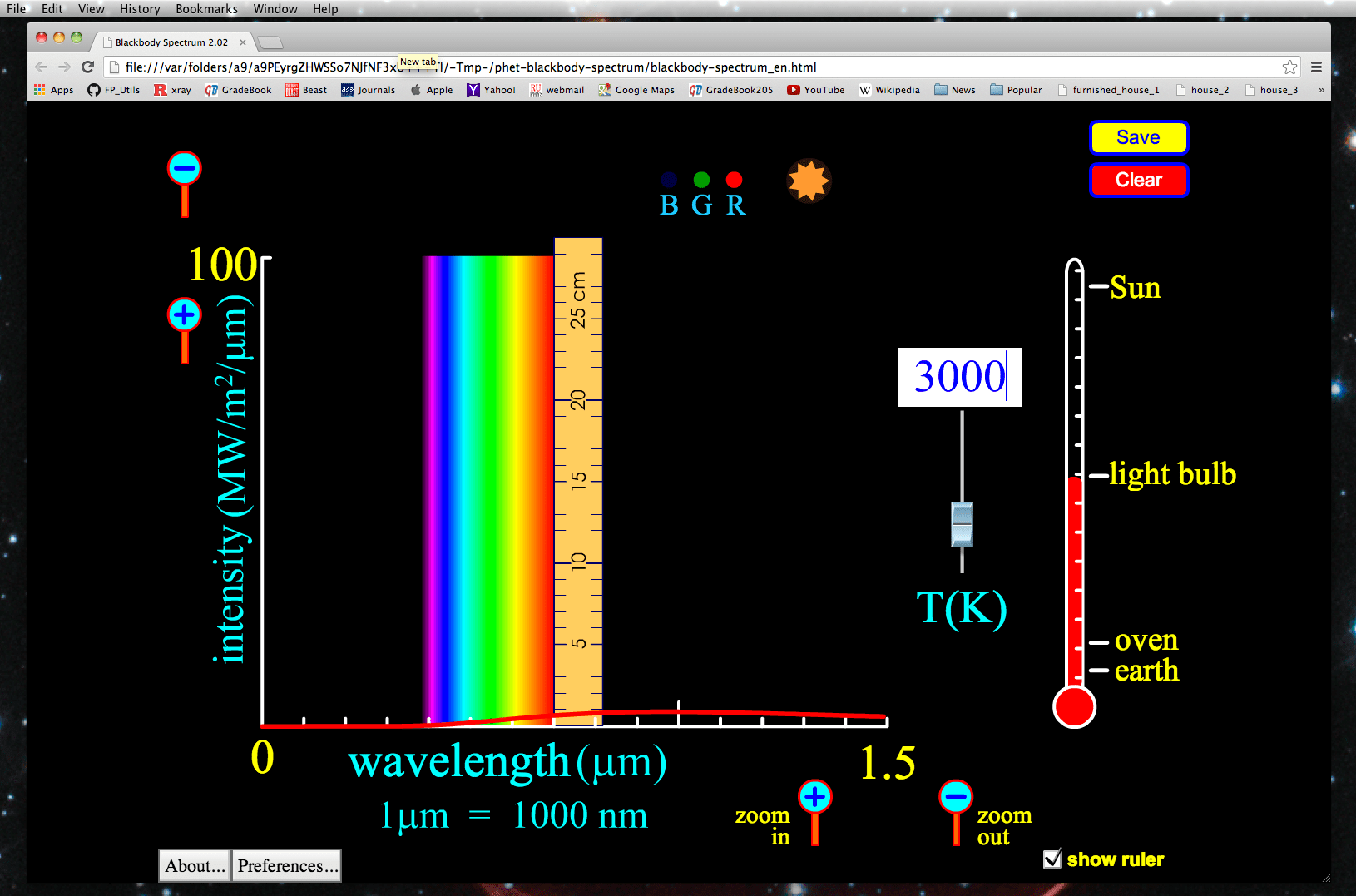Open the About dialog
Image resolution: width=1356 pixels, height=896 pixels.
tap(193, 865)
